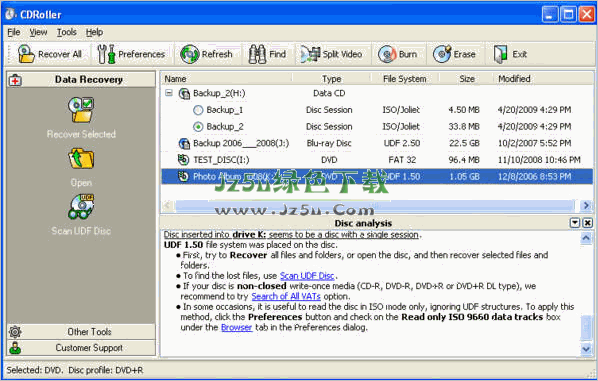This screenshot has width=598, height=381.
Task: Click the Disc analysis scroll up arrow
Action: [586, 238]
